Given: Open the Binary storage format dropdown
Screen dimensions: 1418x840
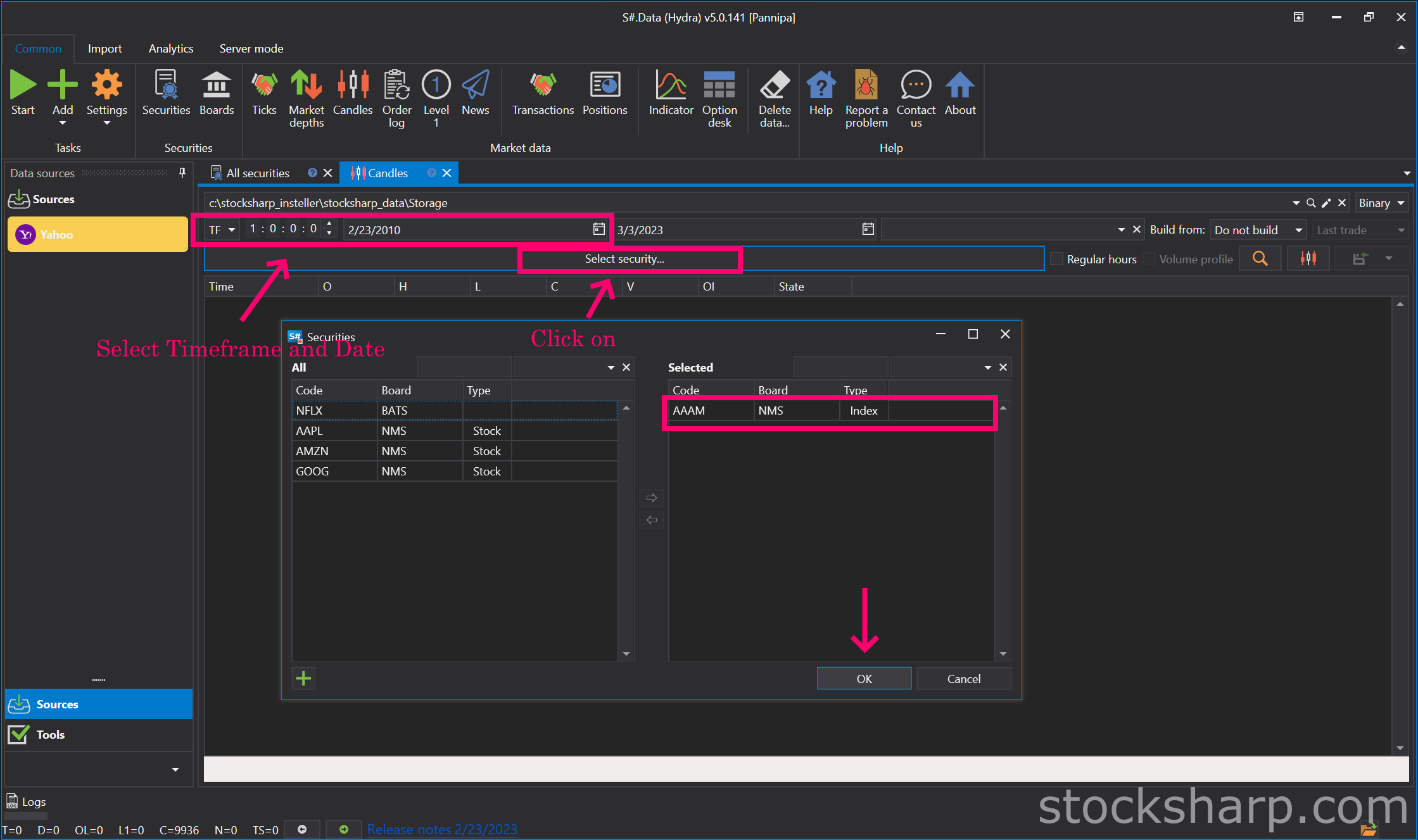Looking at the screenshot, I should pos(1382,203).
